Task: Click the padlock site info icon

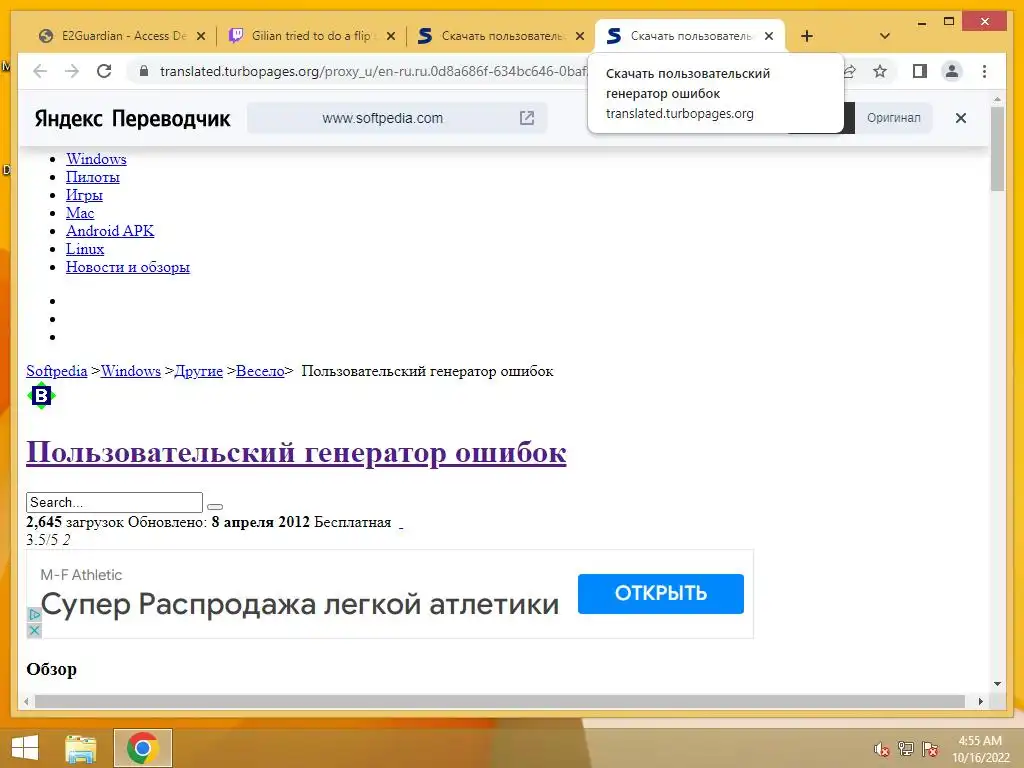Action: [144, 71]
